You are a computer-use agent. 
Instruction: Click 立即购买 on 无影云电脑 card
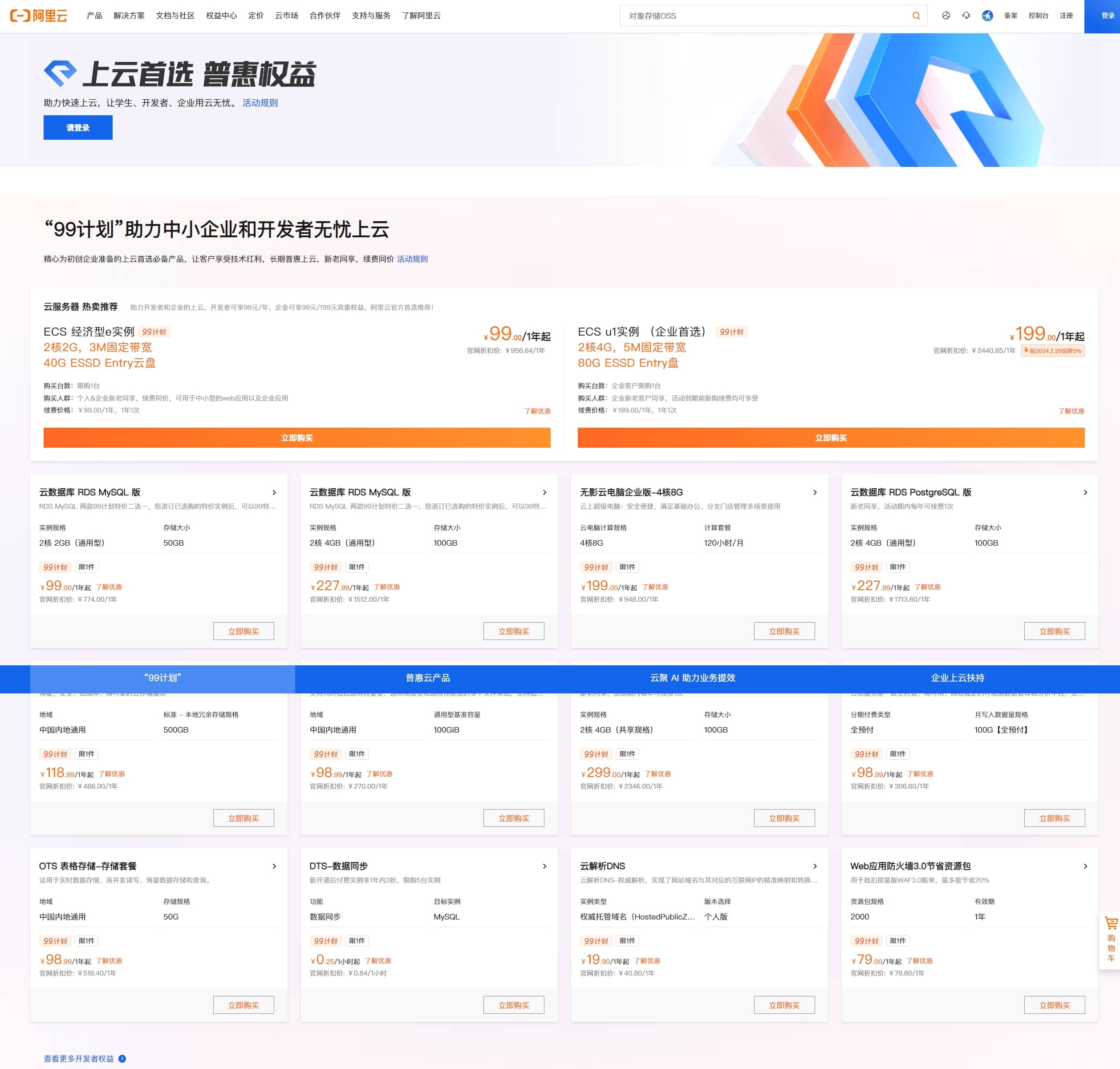point(784,632)
